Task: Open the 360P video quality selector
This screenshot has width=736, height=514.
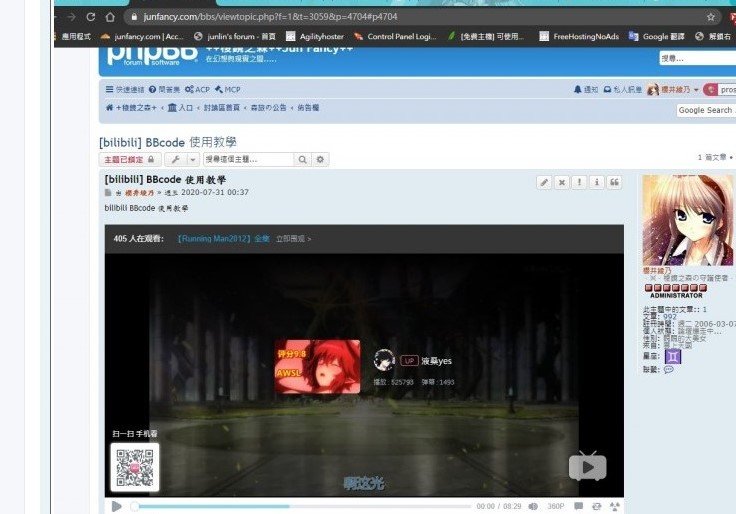Action: [556, 506]
